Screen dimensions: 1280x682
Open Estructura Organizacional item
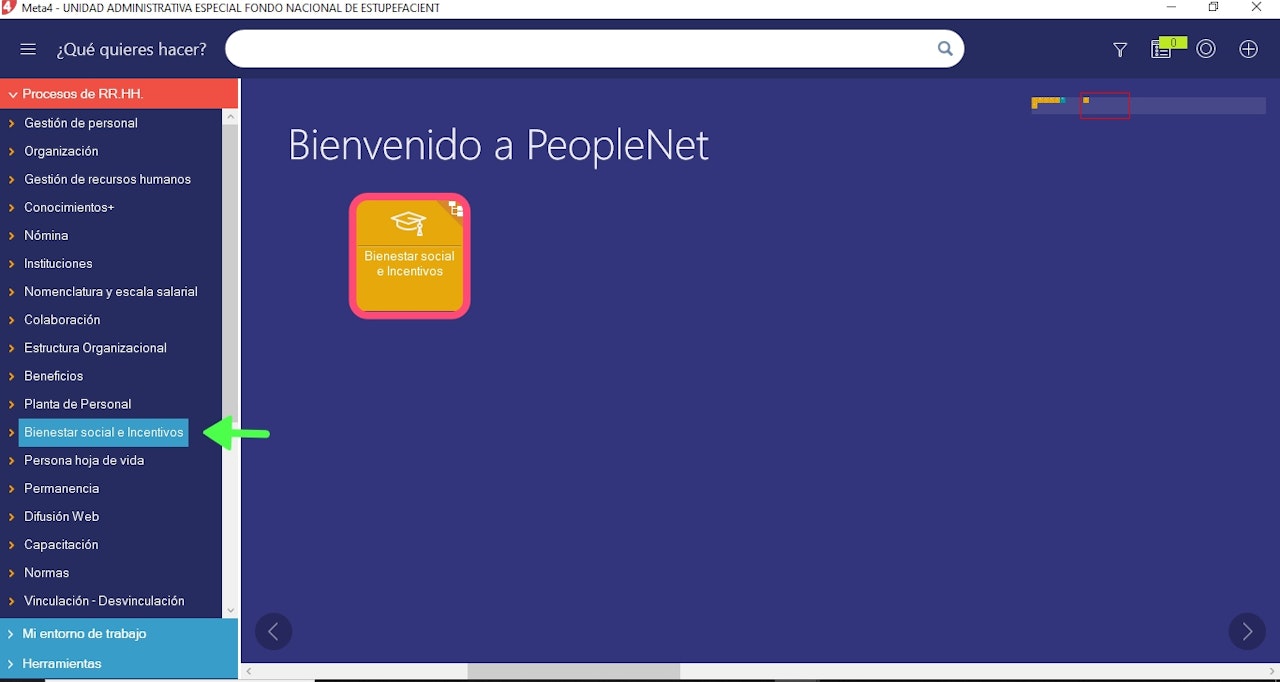tap(95, 348)
